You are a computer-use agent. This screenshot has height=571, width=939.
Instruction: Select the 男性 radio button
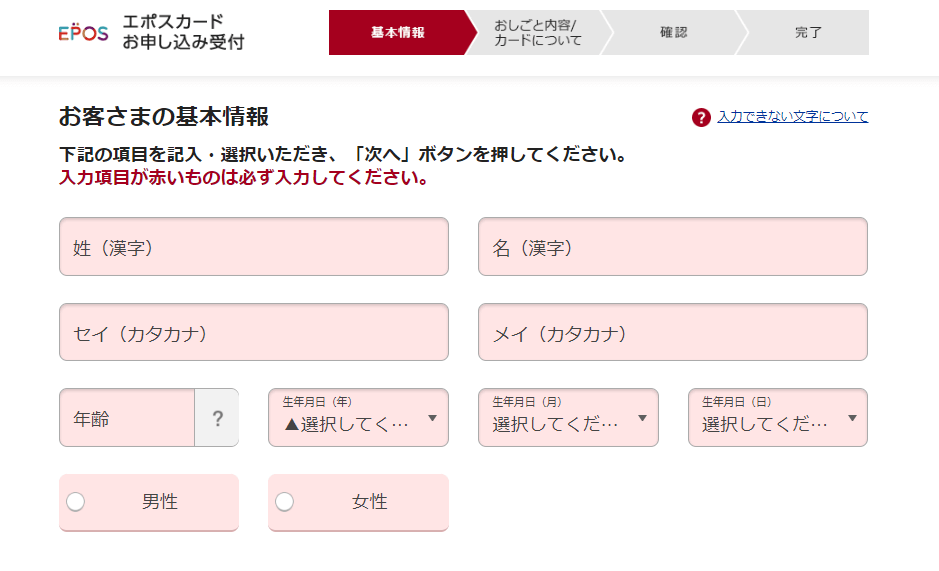click(x=76, y=502)
